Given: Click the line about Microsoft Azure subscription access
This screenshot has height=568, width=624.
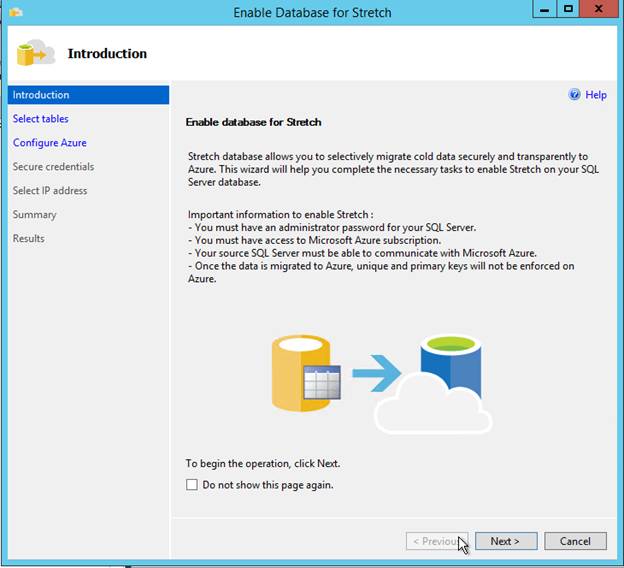Looking at the screenshot, I should (x=314, y=240).
